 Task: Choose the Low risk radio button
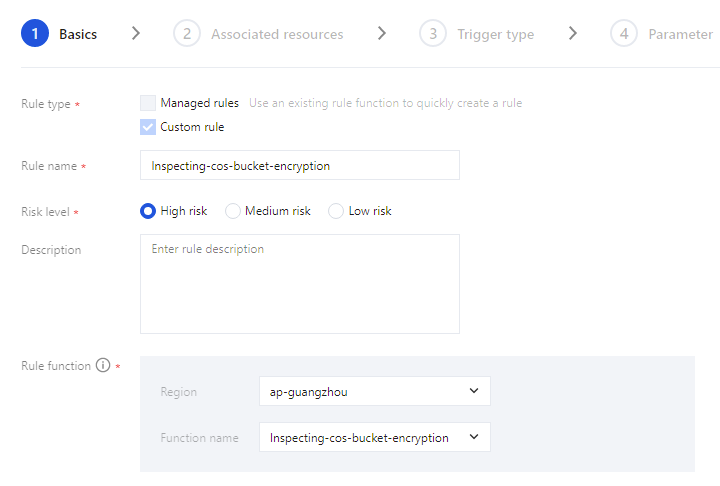[336, 211]
